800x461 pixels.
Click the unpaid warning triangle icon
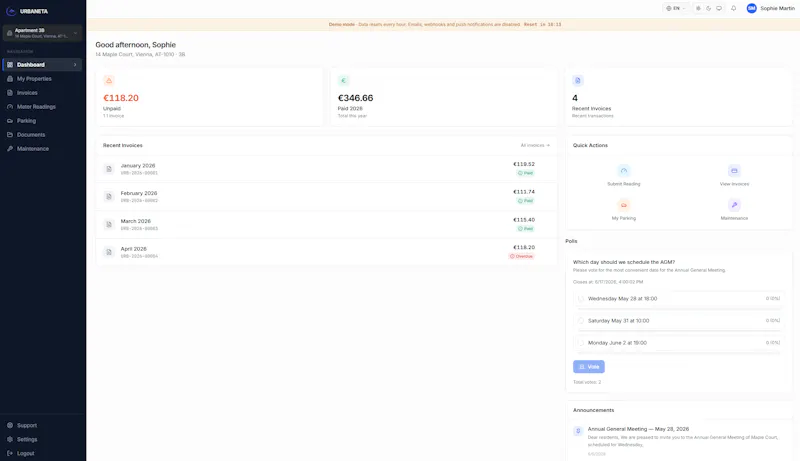109,81
